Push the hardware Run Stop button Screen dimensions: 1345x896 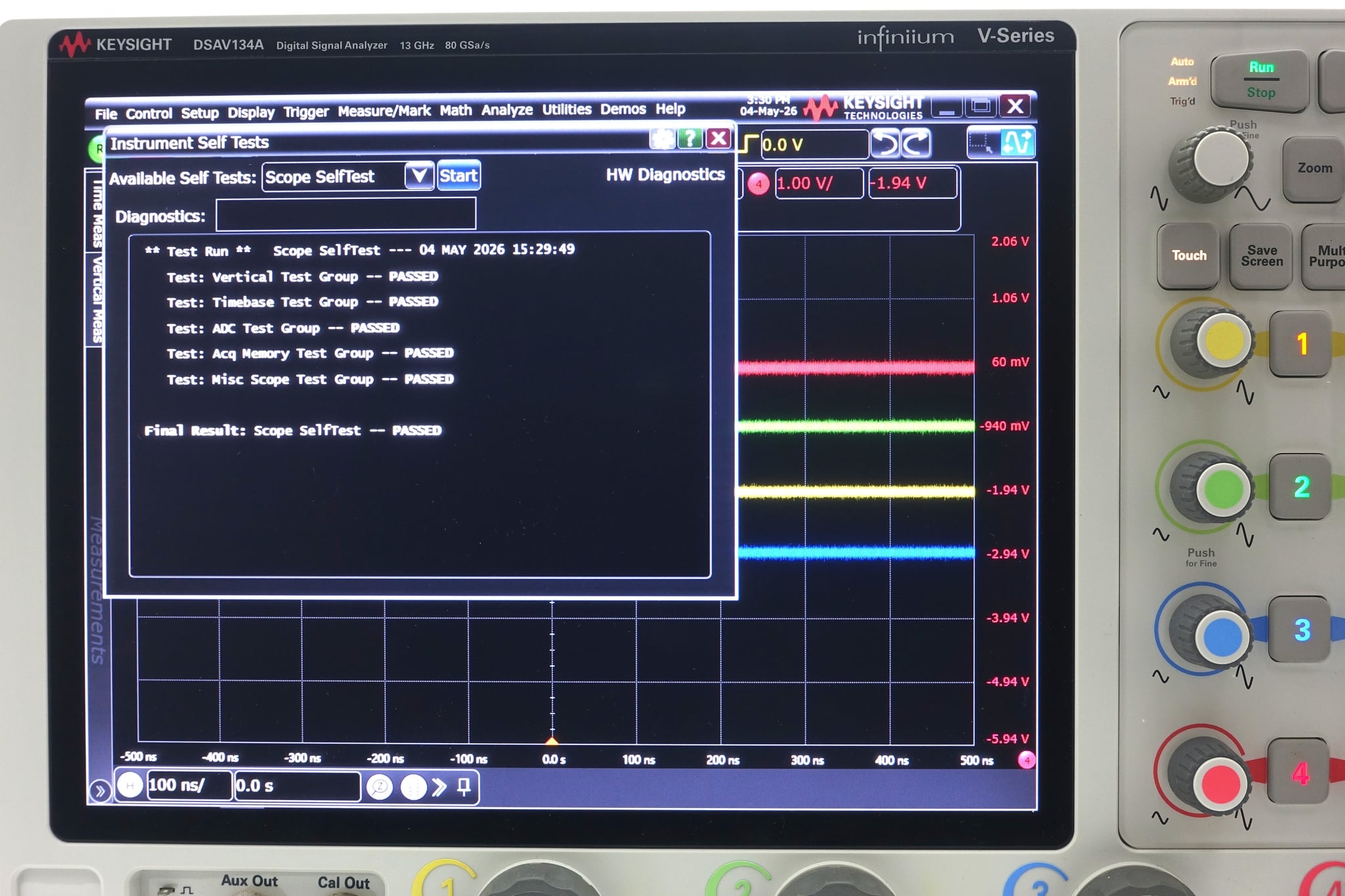(1260, 81)
